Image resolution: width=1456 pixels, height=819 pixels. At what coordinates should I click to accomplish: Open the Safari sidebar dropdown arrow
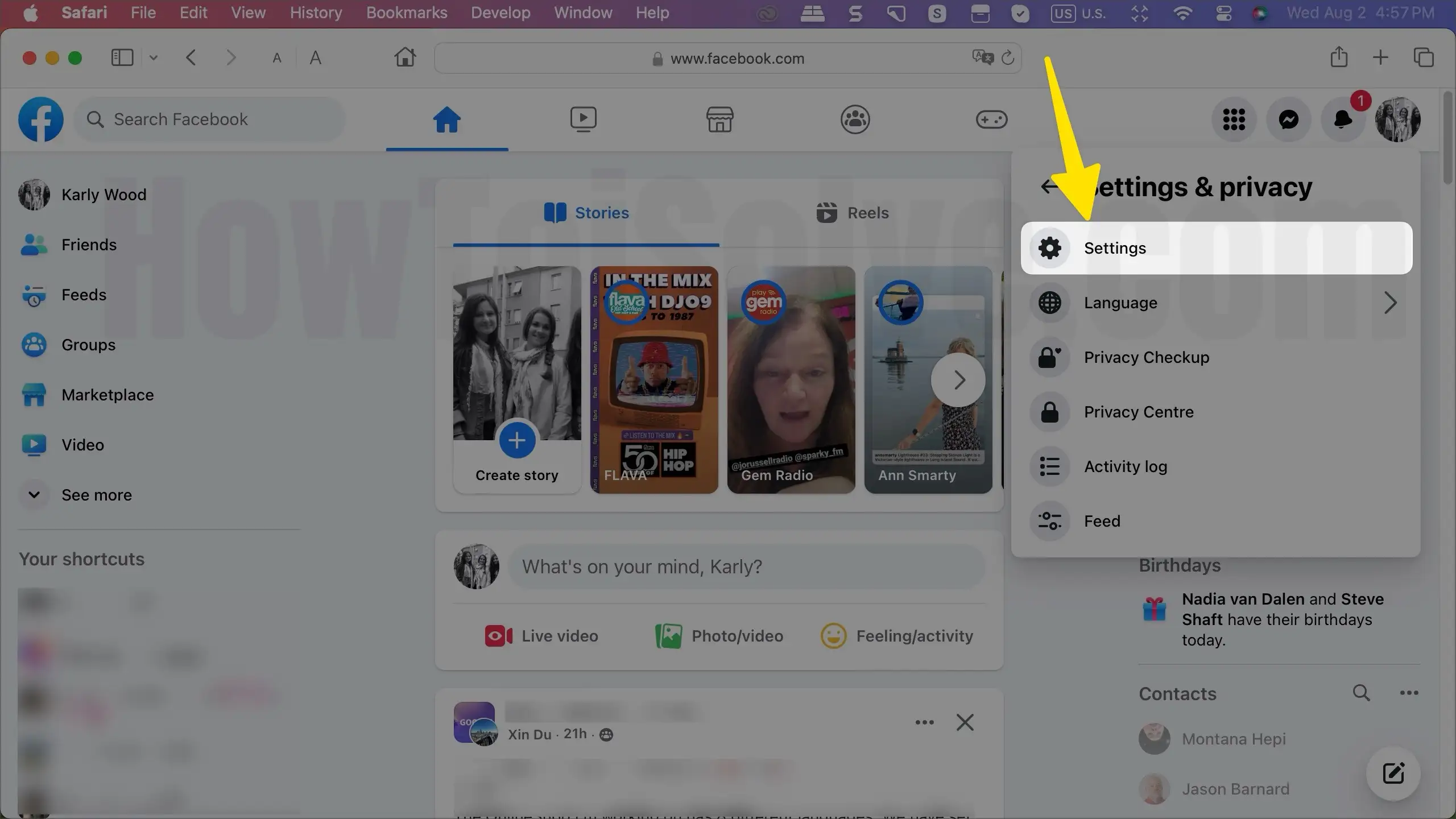point(154,57)
